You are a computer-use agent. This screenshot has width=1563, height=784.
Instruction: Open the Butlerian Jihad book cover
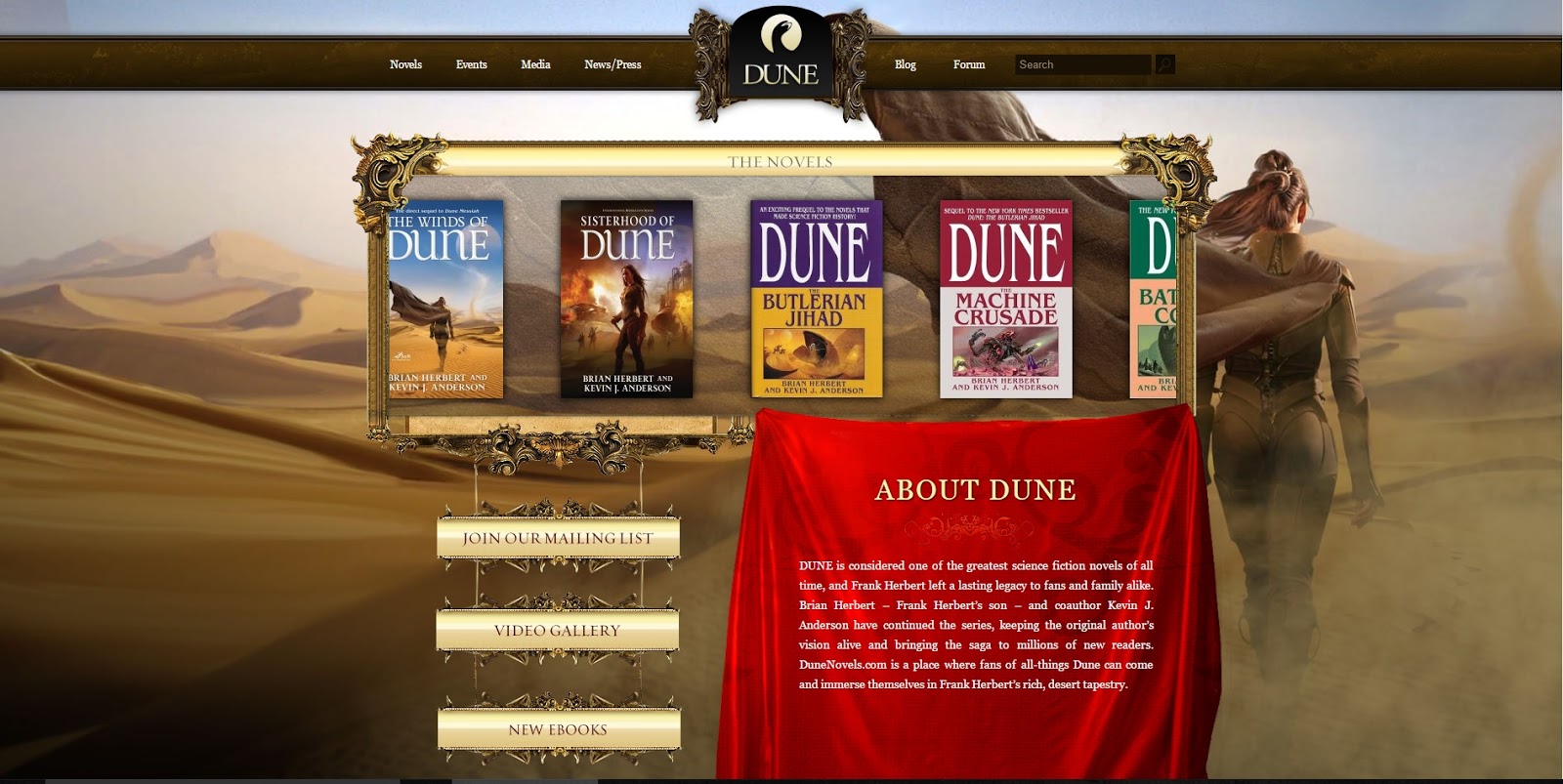coord(816,299)
